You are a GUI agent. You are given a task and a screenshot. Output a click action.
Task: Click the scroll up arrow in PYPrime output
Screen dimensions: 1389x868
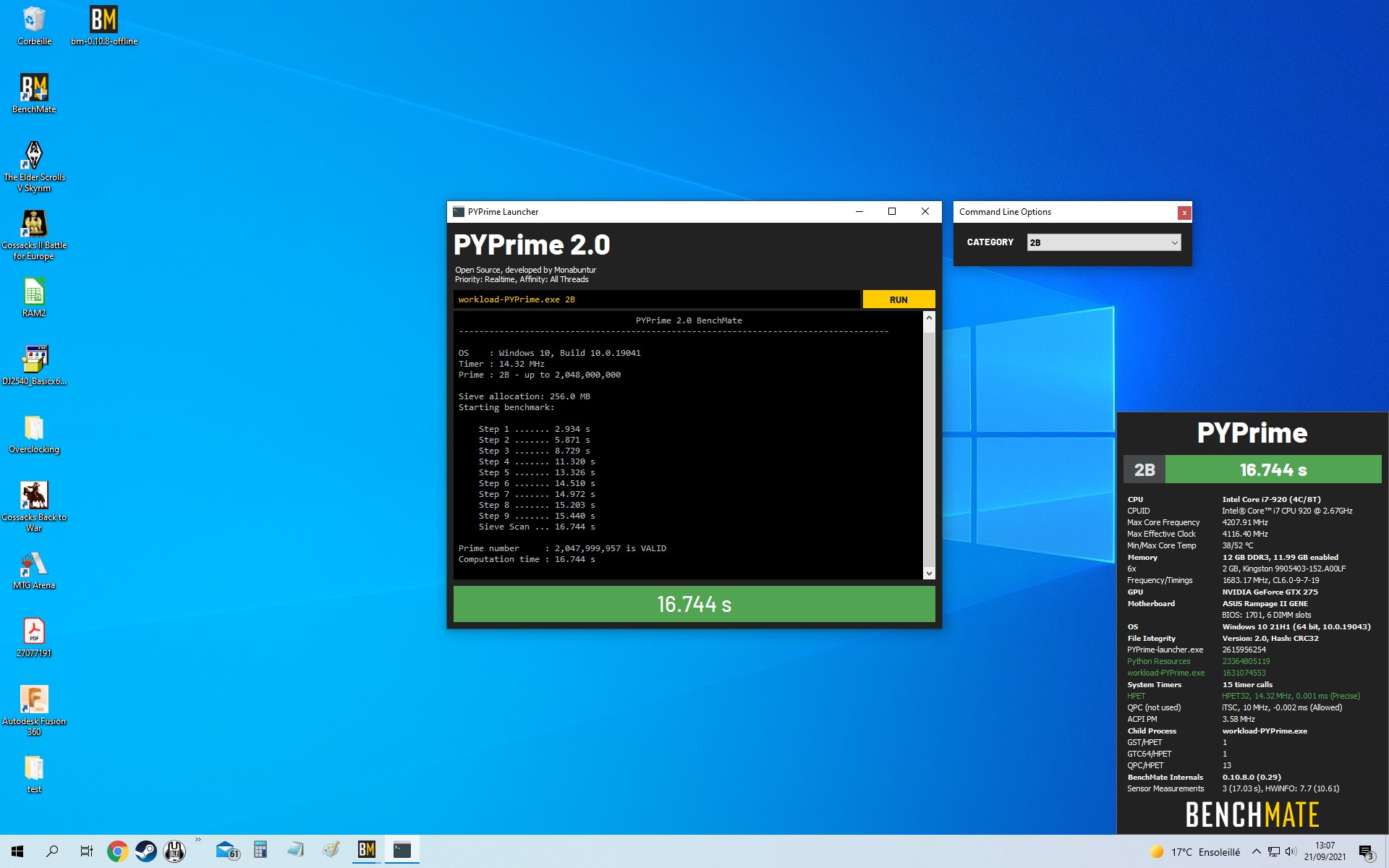click(929, 318)
